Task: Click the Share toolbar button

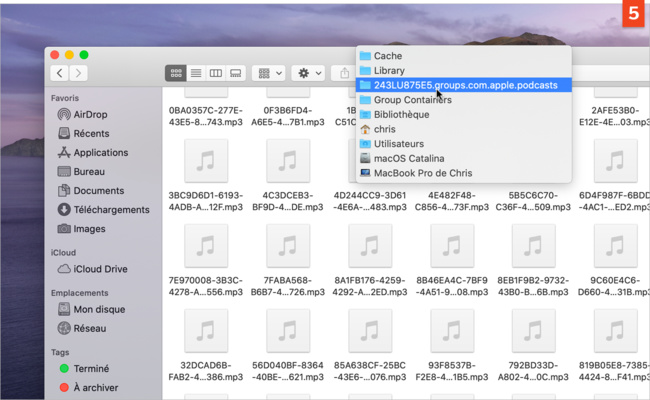Action: point(345,73)
